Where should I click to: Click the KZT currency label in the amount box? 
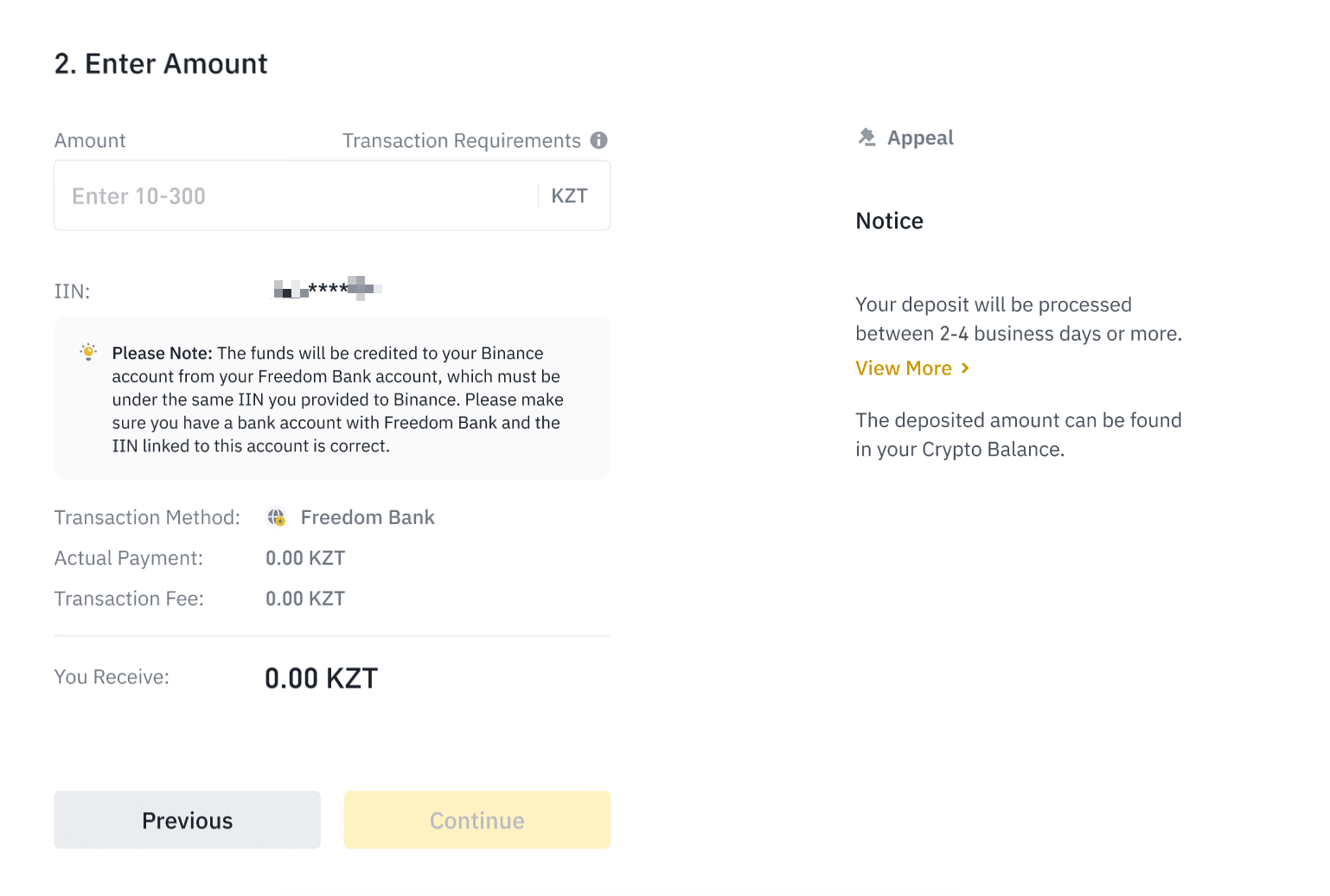coord(569,196)
